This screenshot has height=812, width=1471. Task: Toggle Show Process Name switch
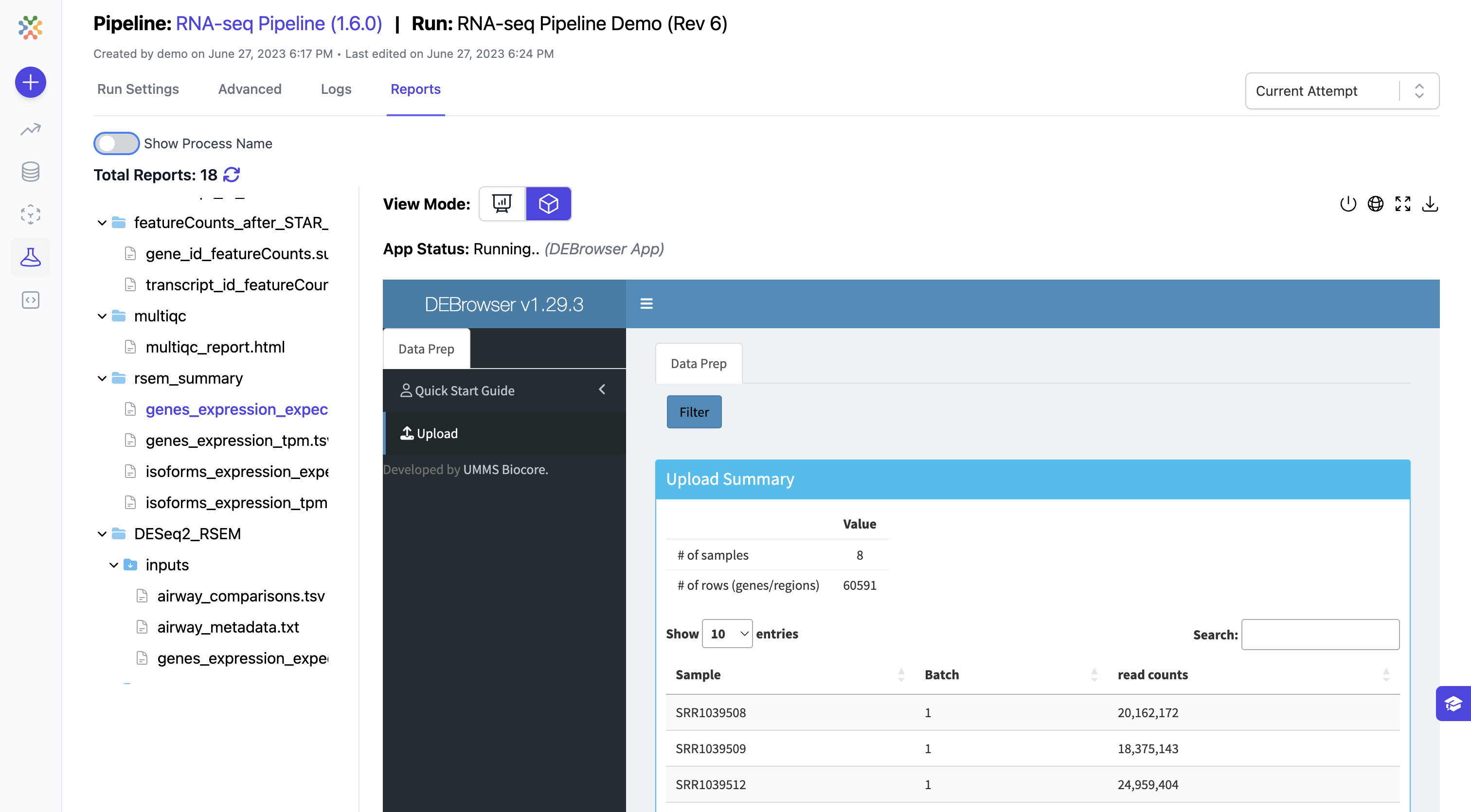[116, 143]
